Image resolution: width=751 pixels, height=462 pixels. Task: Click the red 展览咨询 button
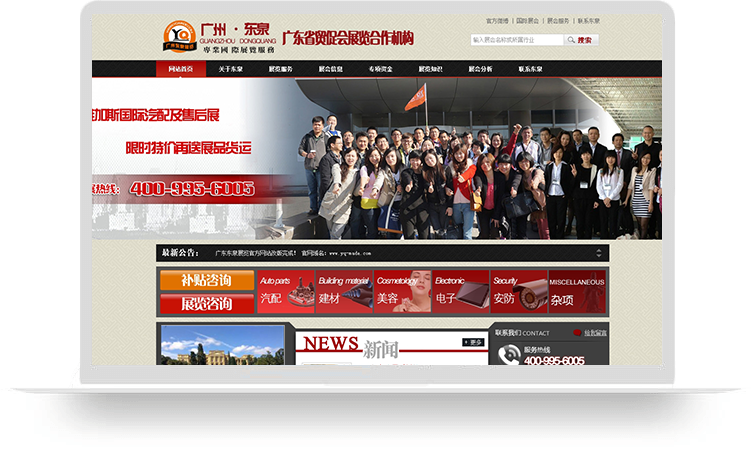[x=205, y=303]
